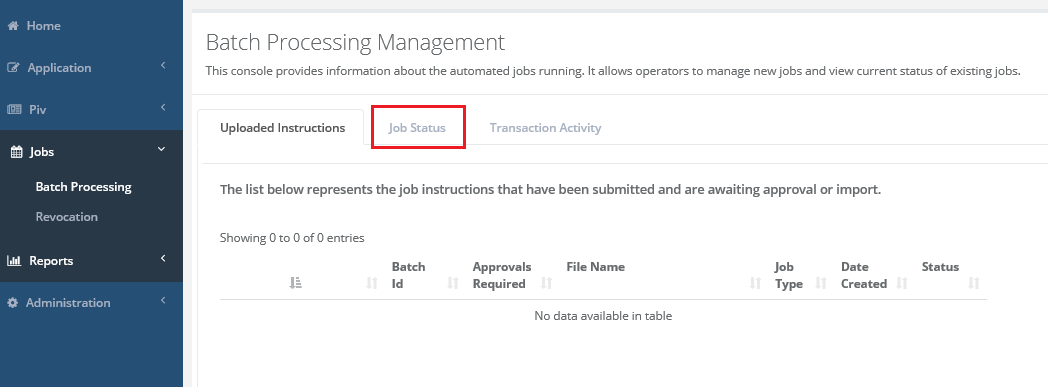Click sort arrows next to Approvals Required

pyautogui.click(x=546, y=283)
